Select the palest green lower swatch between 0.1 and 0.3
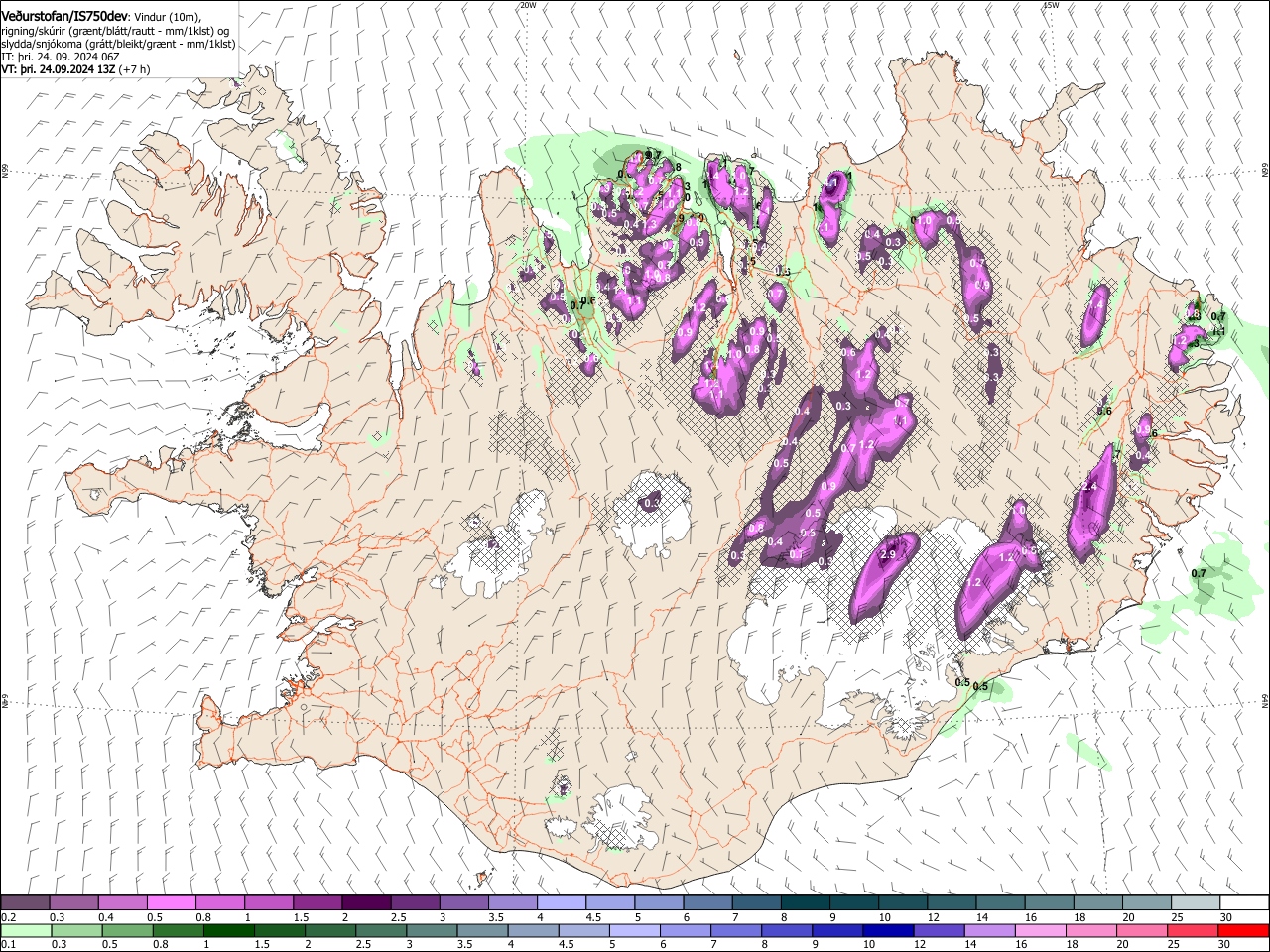This screenshot has height=952, width=1270. coord(26,930)
